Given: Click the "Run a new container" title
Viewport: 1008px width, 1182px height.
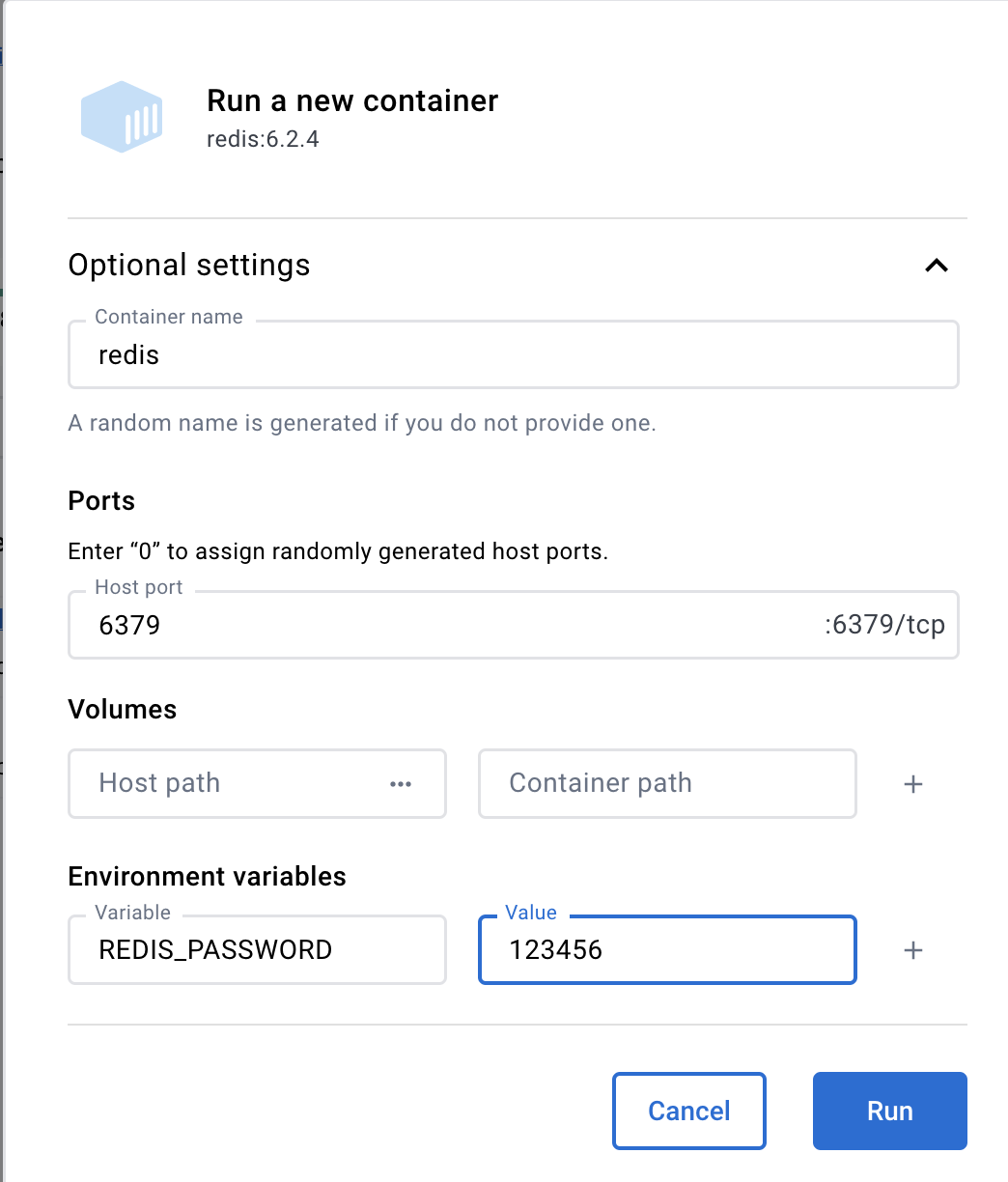Looking at the screenshot, I should pos(352,100).
